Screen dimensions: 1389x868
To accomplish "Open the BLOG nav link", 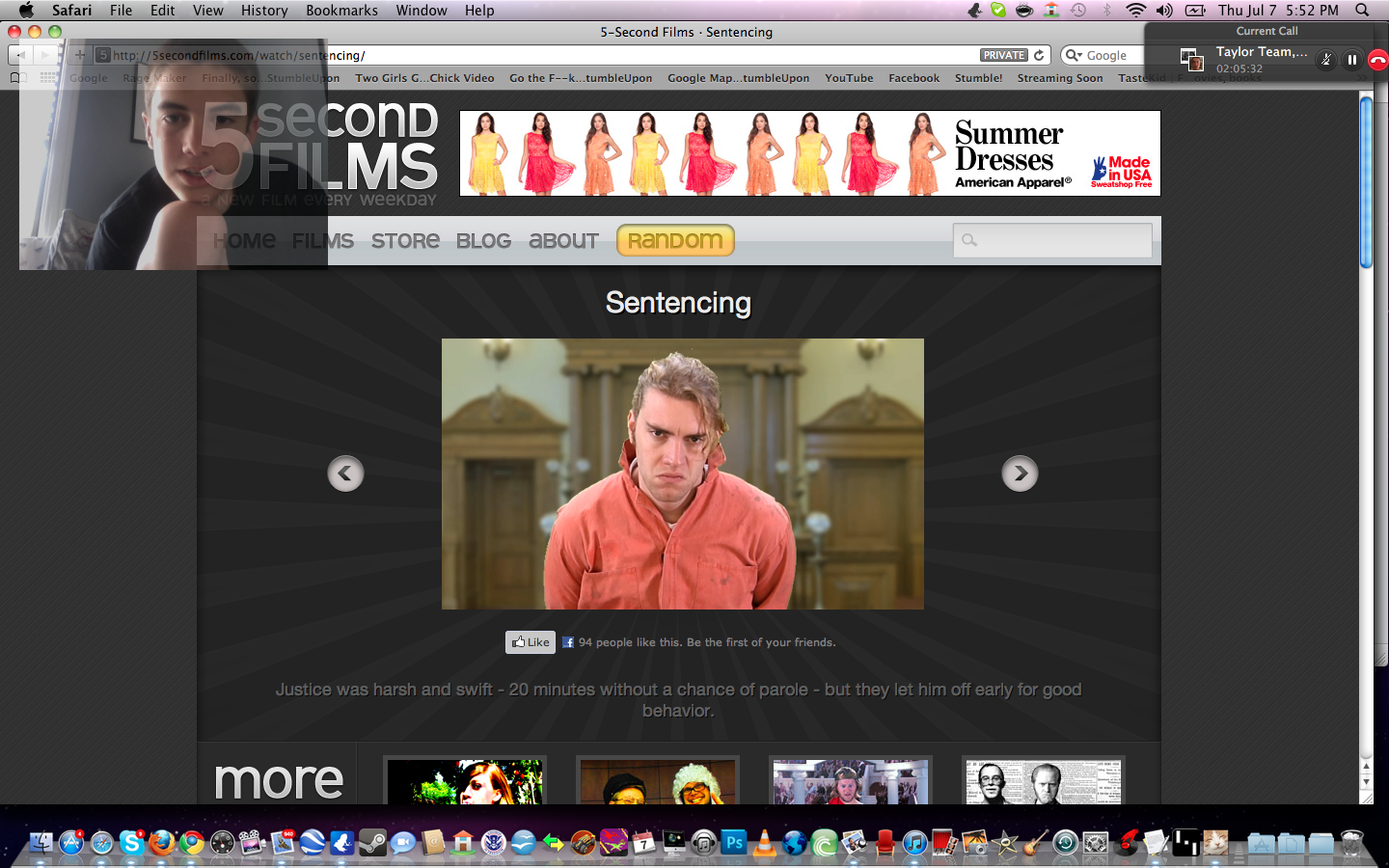I will coord(483,241).
